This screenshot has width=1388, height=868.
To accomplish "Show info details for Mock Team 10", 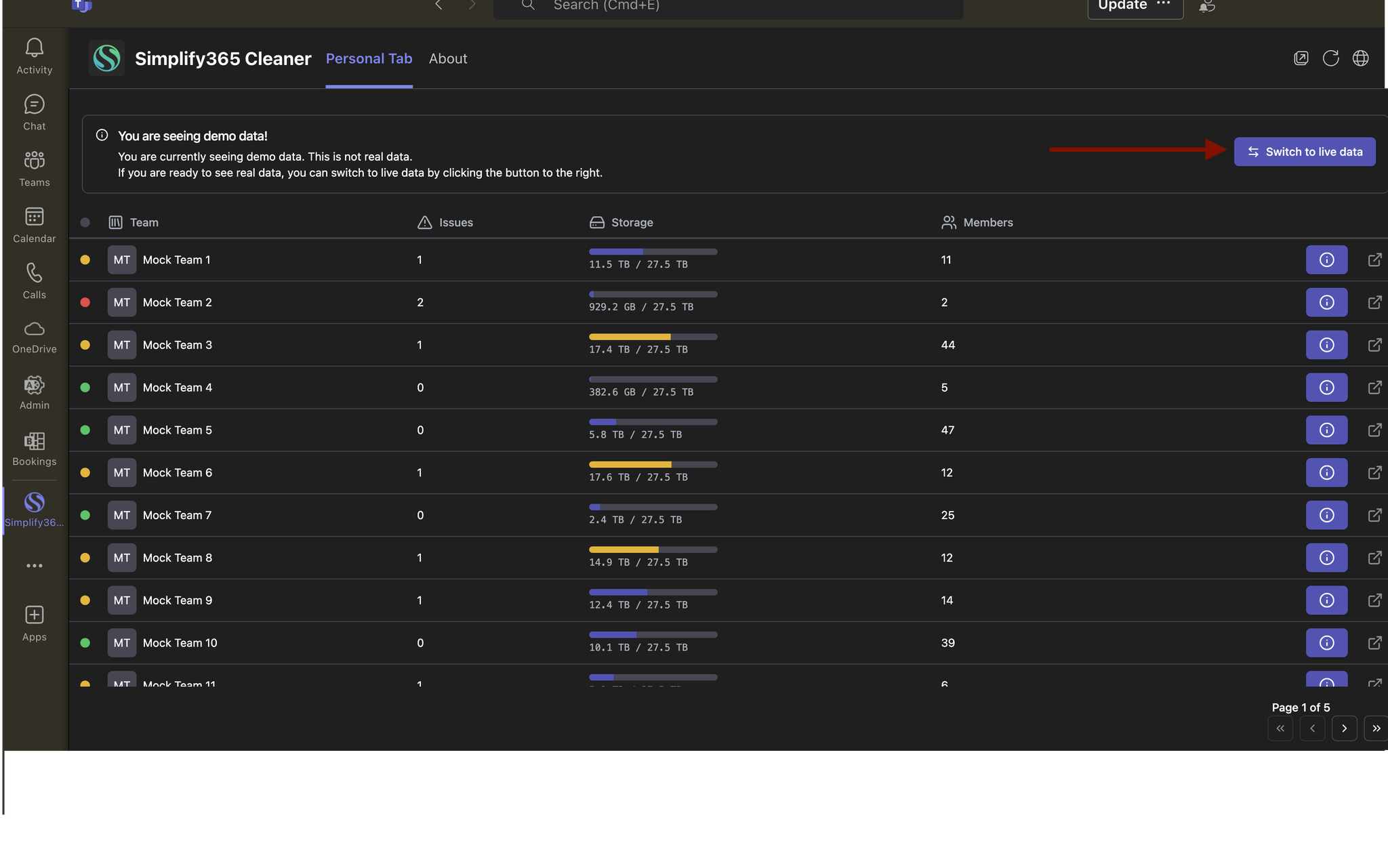I will (1326, 643).
